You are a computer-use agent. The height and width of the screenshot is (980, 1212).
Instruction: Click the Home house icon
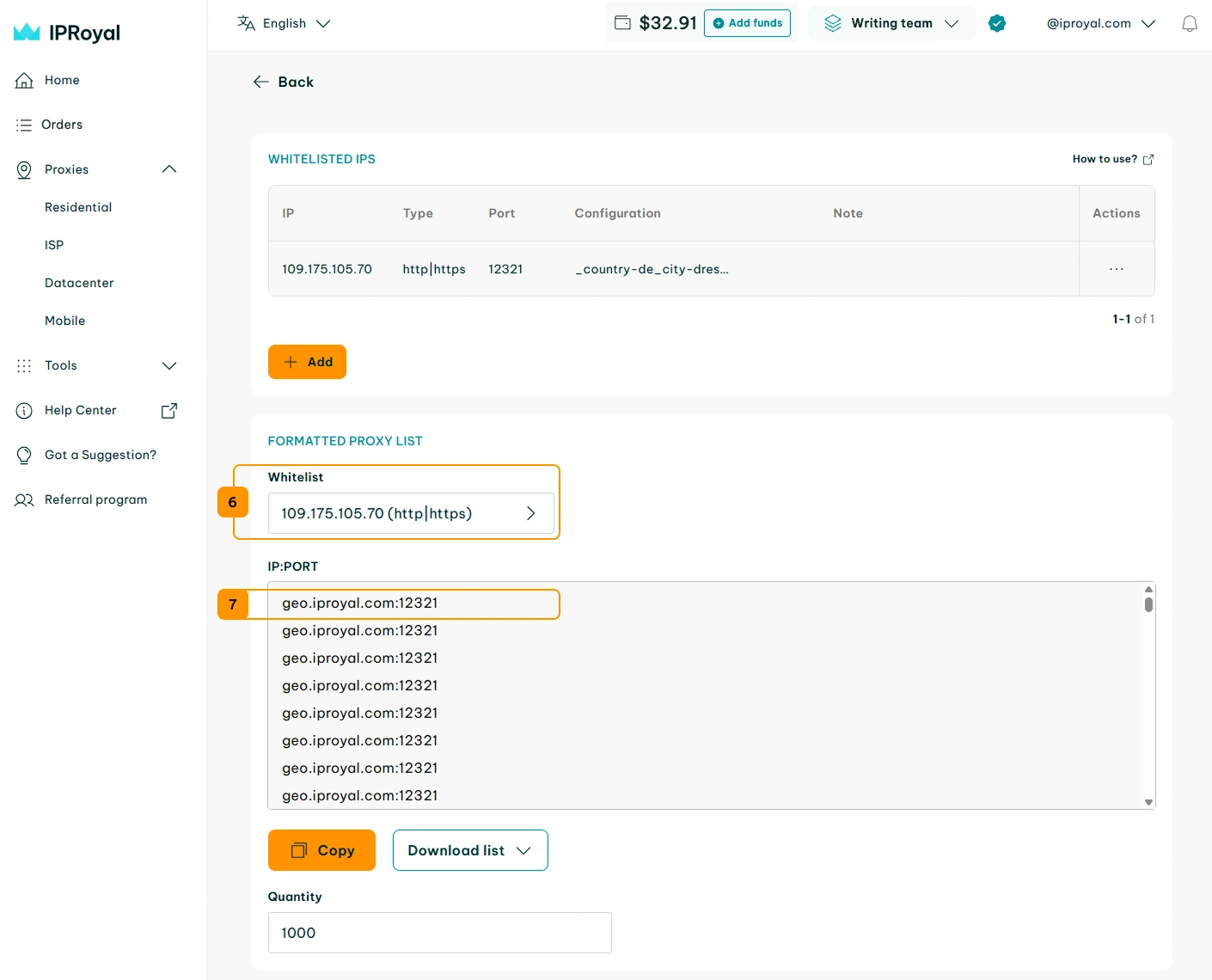tap(24, 80)
